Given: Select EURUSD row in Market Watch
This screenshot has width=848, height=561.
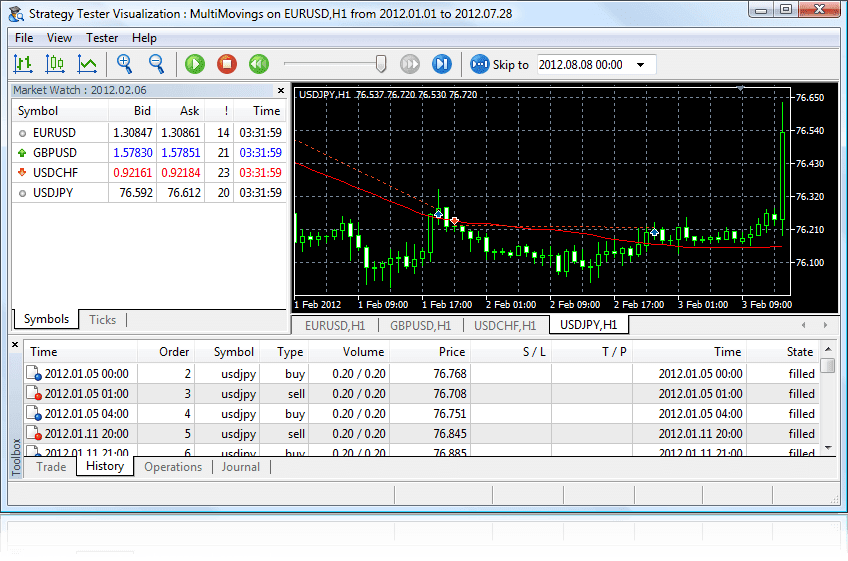Looking at the screenshot, I should (149, 133).
